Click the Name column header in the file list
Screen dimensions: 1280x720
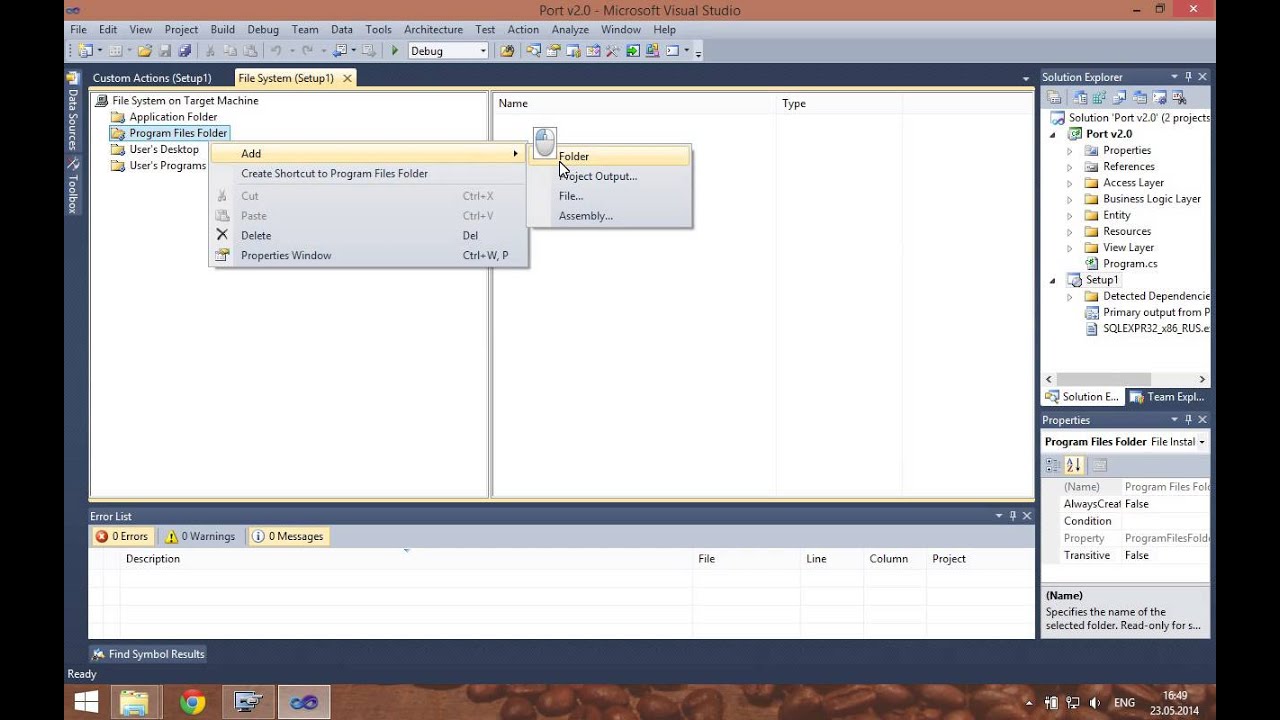point(636,103)
